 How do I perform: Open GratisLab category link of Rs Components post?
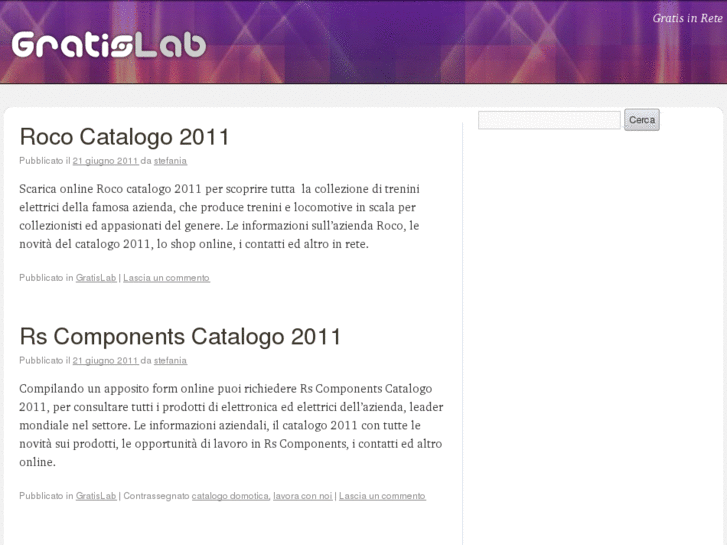point(96,496)
